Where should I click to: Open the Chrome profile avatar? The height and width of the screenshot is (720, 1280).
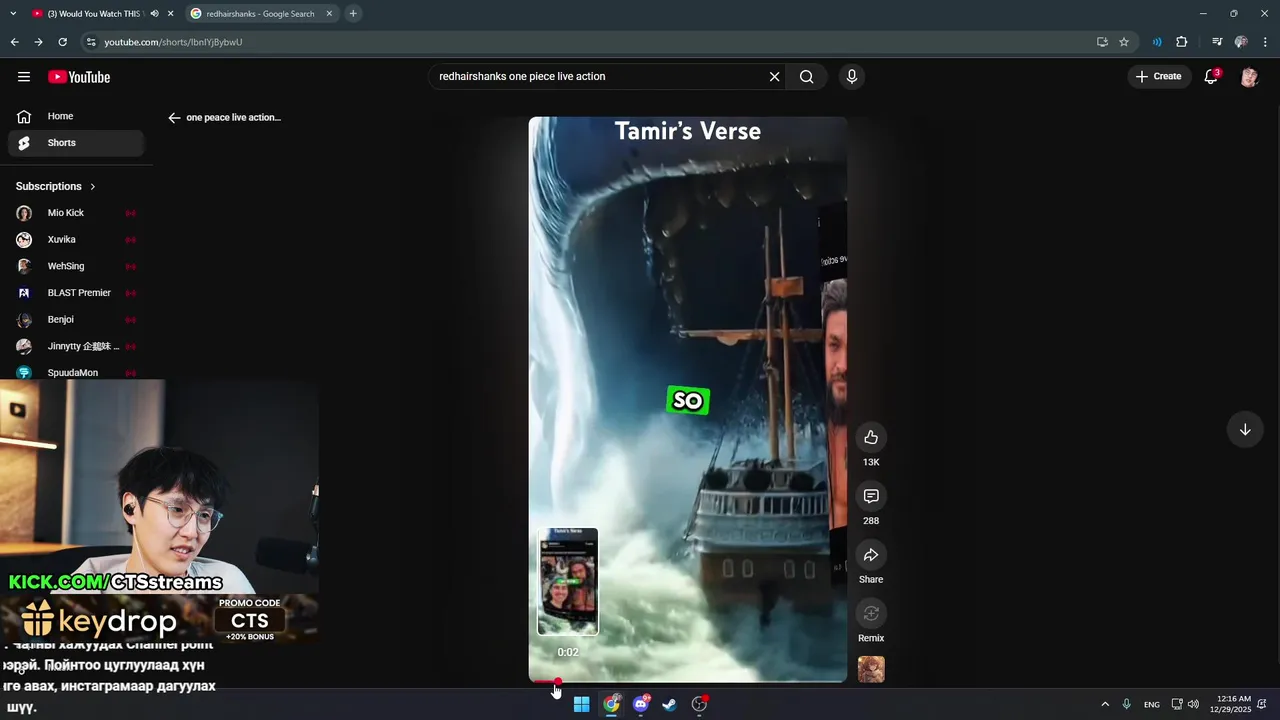(1241, 42)
